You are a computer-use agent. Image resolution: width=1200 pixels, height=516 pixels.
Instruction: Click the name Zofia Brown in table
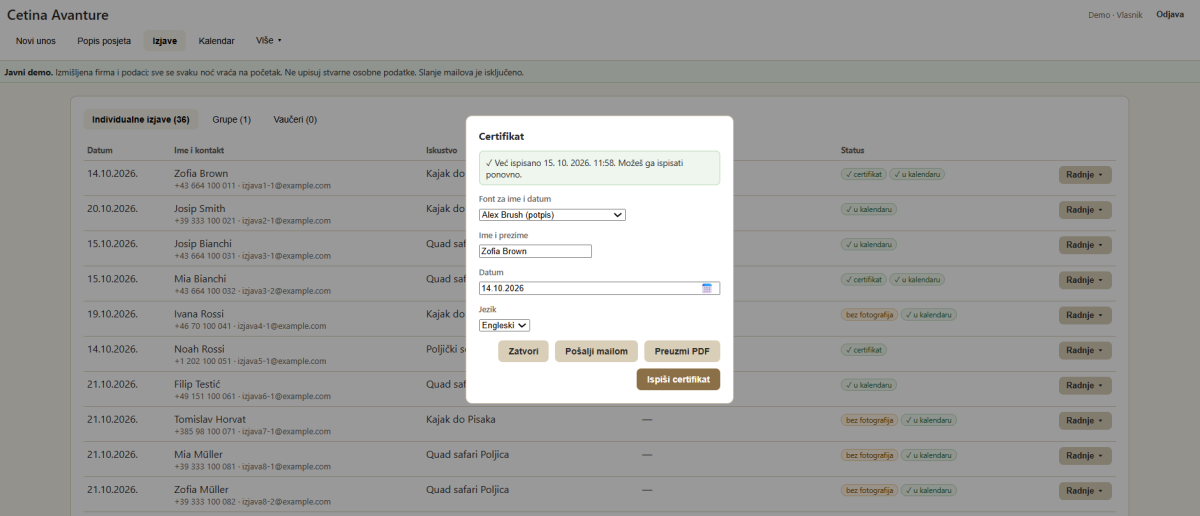coord(201,173)
